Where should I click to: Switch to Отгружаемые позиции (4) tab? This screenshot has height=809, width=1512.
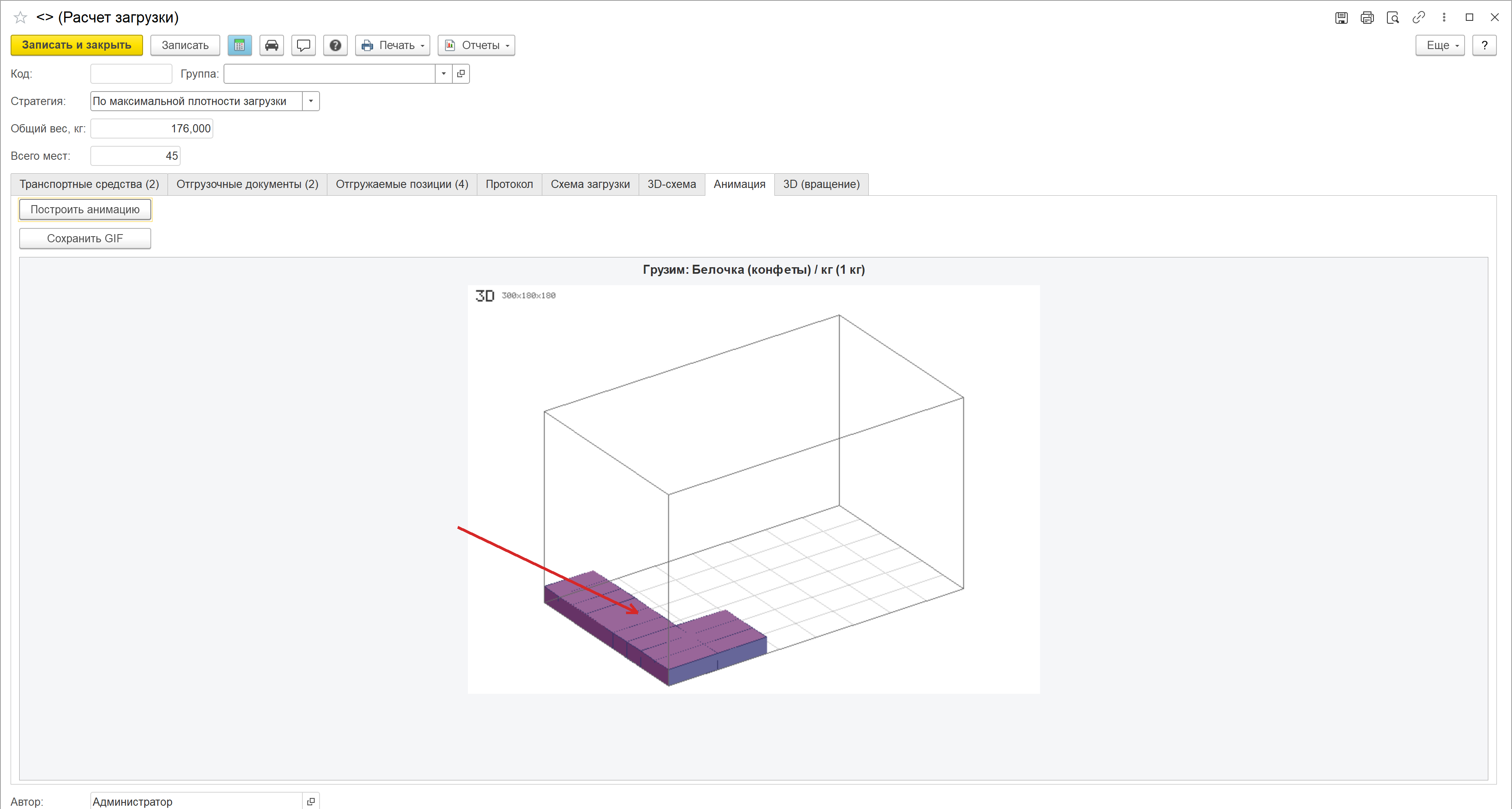pos(402,184)
